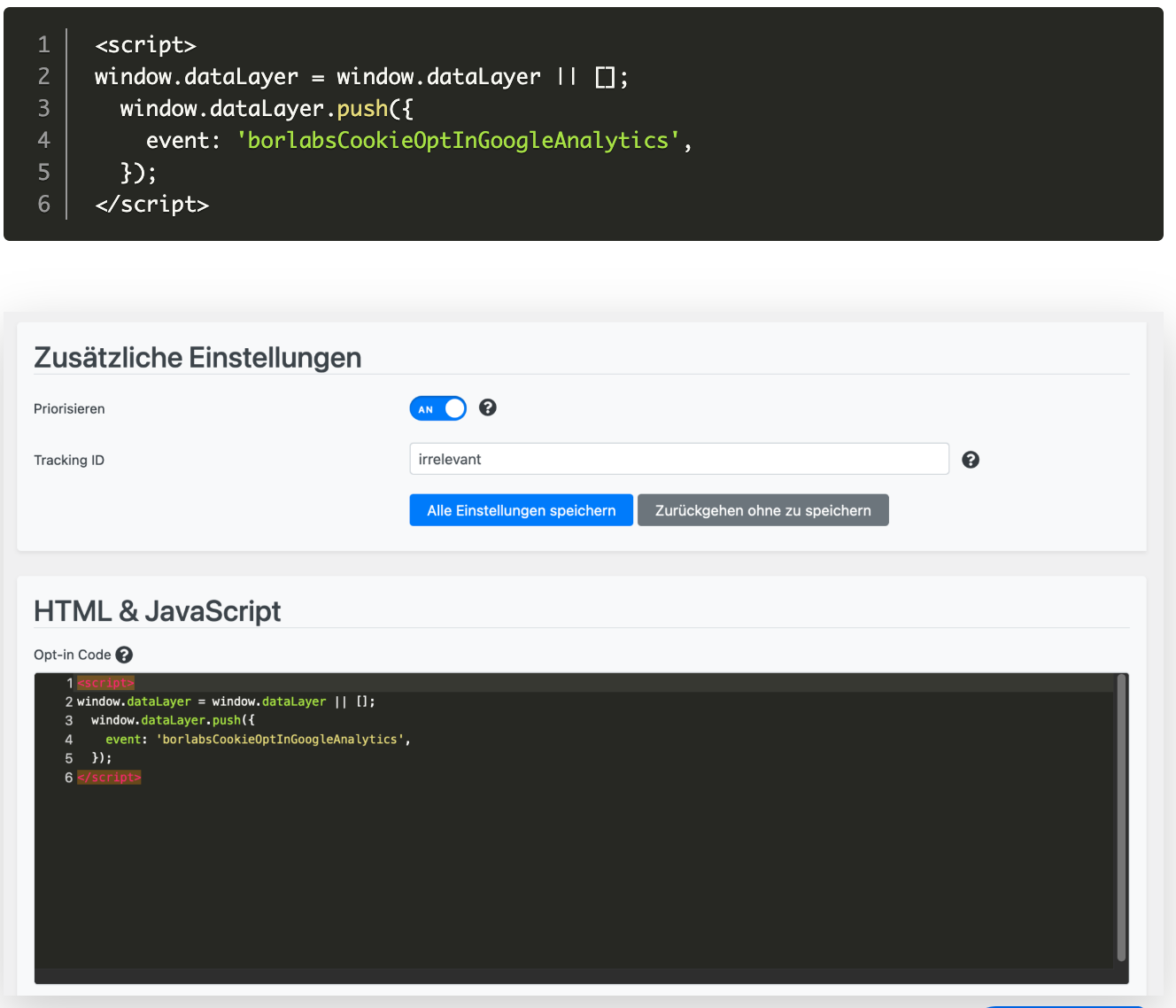Image resolution: width=1176 pixels, height=1008 pixels.
Task: Click help icon next to Priorisieren toggle
Action: 487,407
